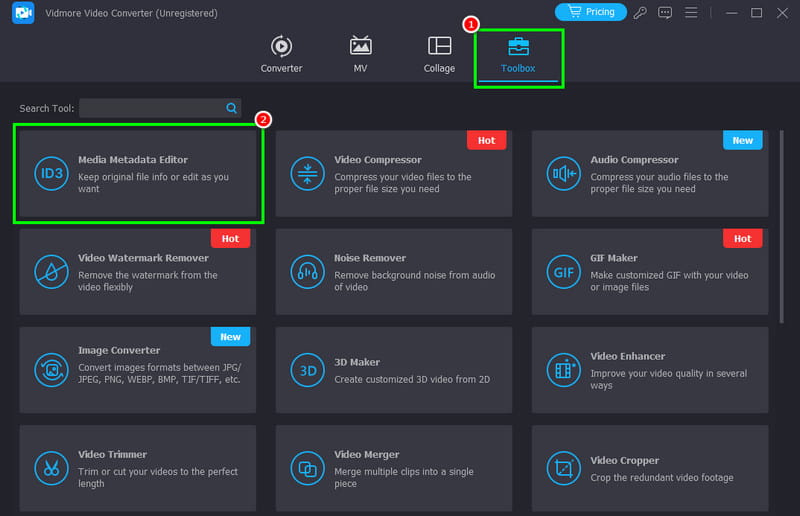800x516 pixels.
Task: Select the Toolbox tab
Action: [x=518, y=56]
